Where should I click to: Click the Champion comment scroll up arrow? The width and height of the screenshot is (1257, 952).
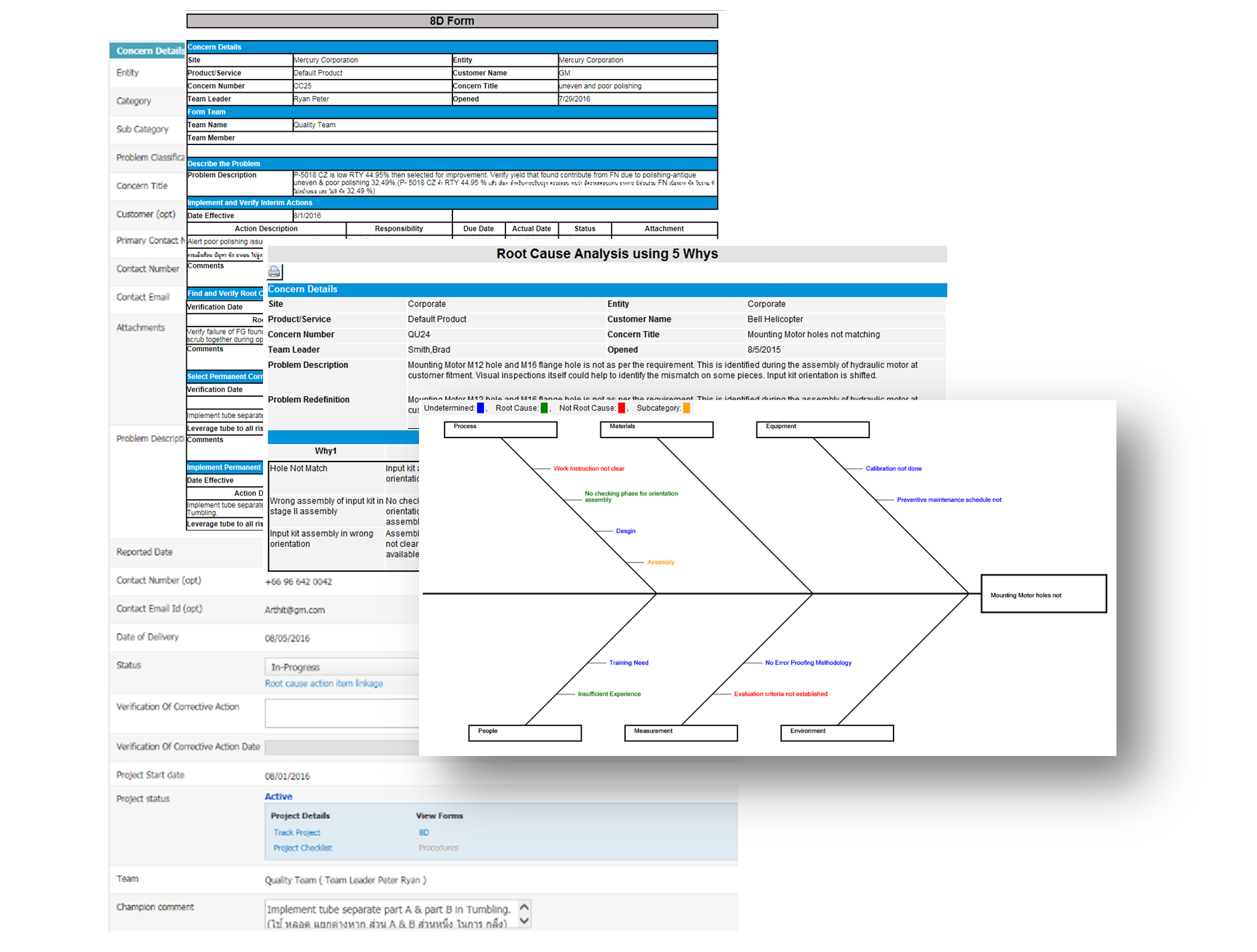[x=524, y=908]
